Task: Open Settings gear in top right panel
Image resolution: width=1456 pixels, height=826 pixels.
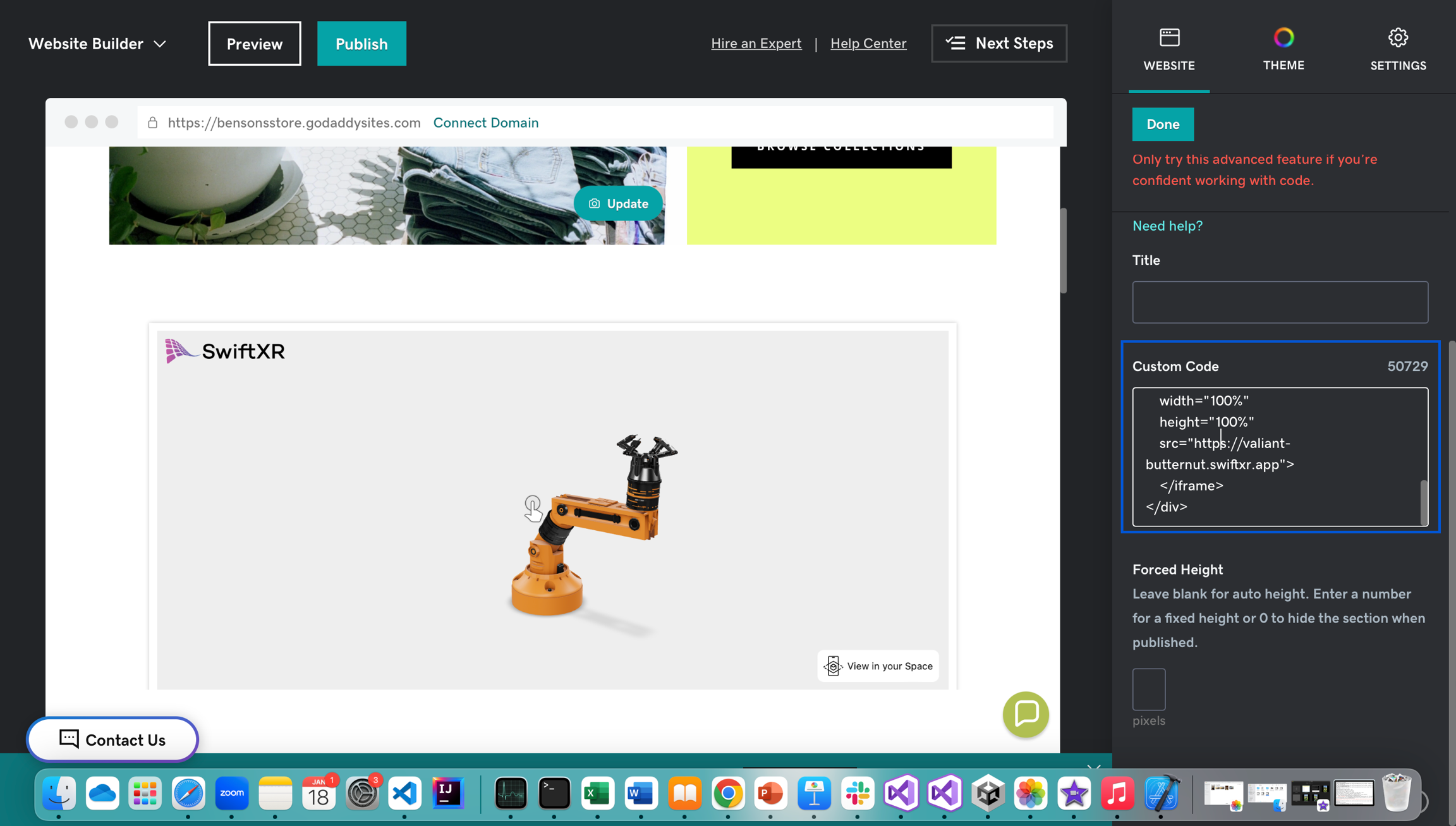Action: (1397, 38)
